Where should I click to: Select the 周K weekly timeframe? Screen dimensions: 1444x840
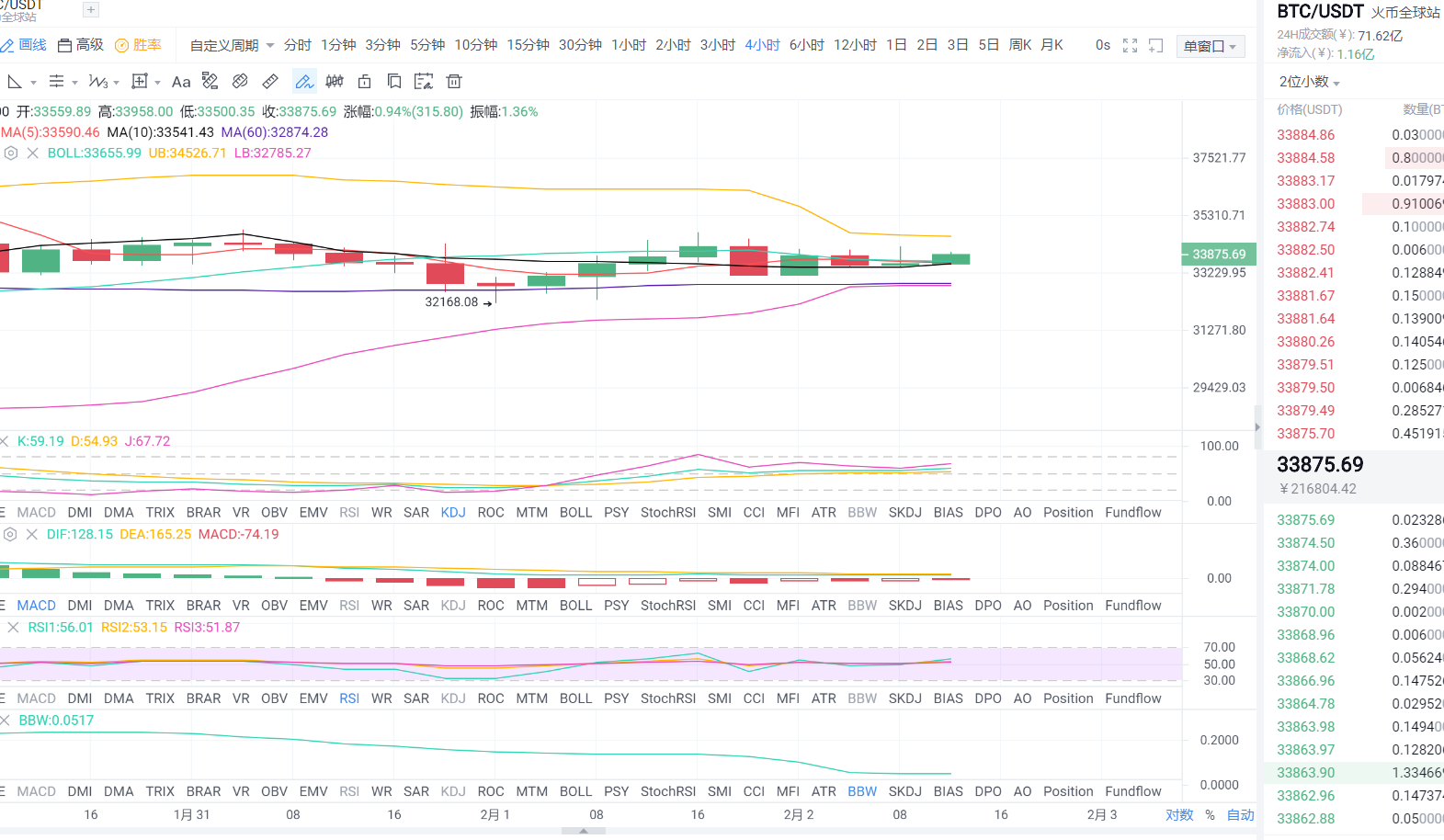click(1020, 45)
